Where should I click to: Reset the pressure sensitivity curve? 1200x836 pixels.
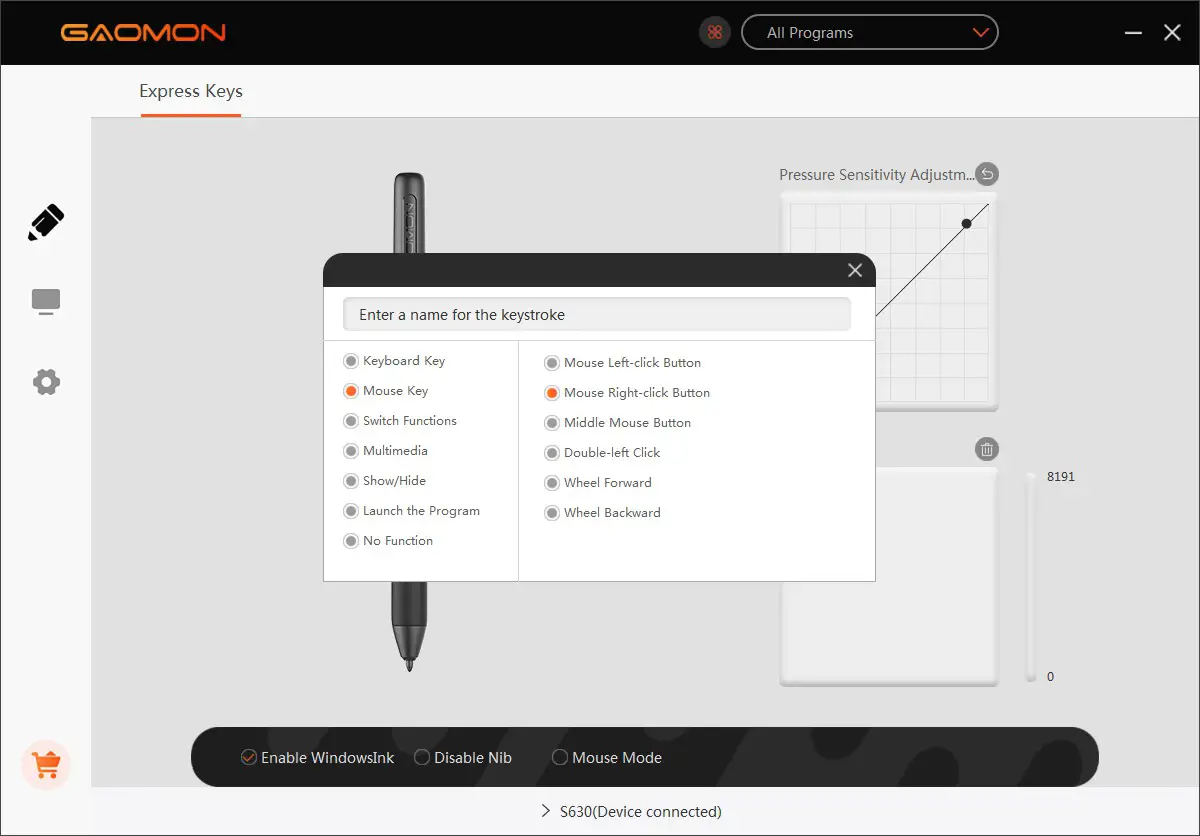click(987, 174)
